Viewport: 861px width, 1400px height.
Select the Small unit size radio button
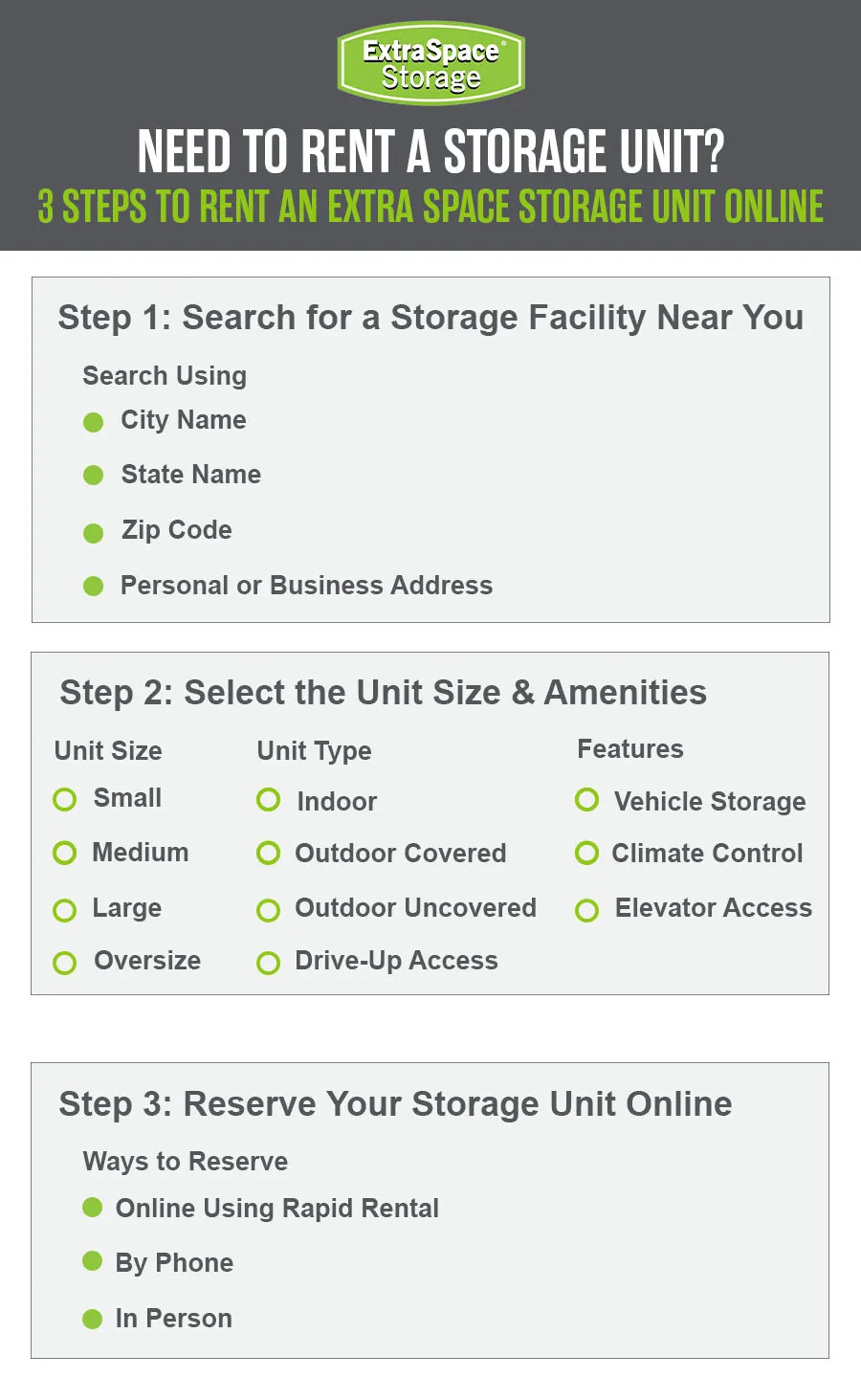click(x=65, y=799)
